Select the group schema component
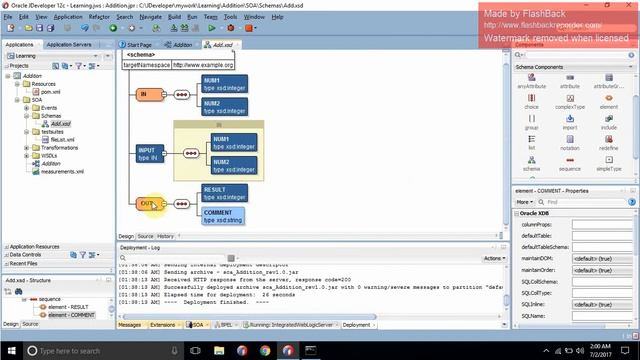Screen dimensions: 640x360 531,122
